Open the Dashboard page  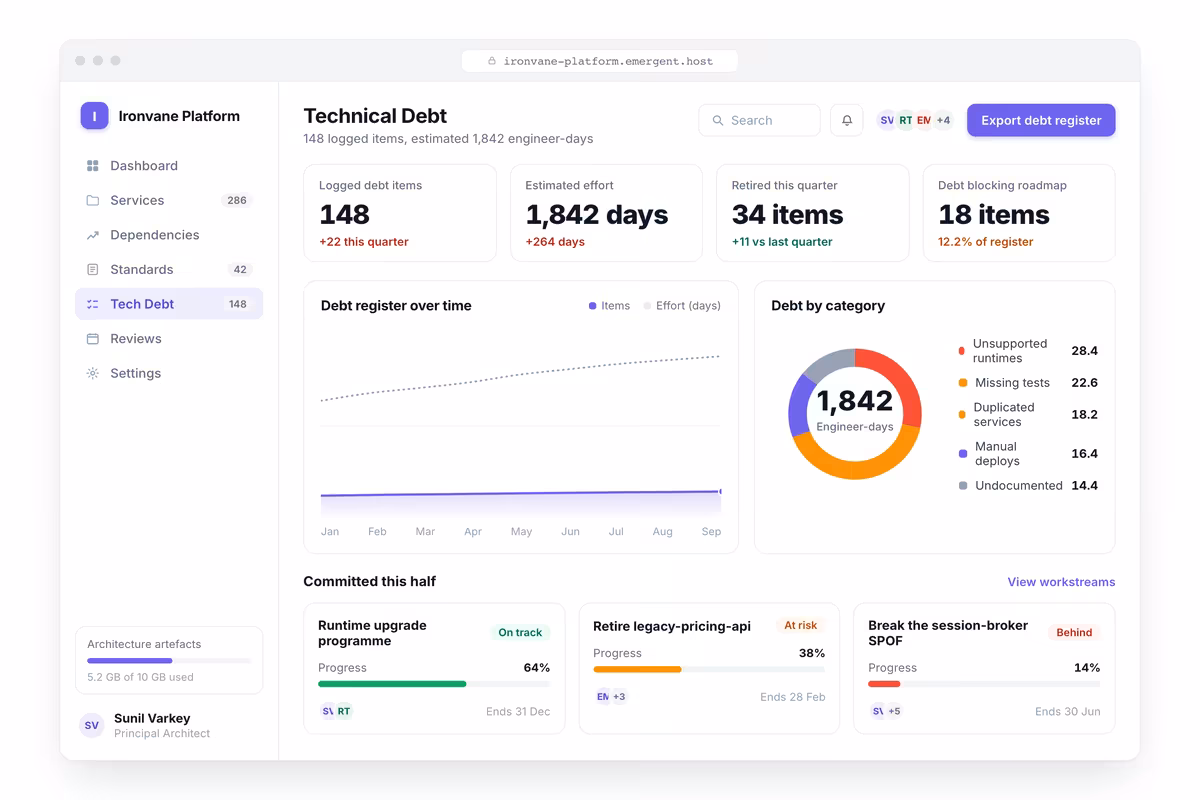tap(169, 166)
